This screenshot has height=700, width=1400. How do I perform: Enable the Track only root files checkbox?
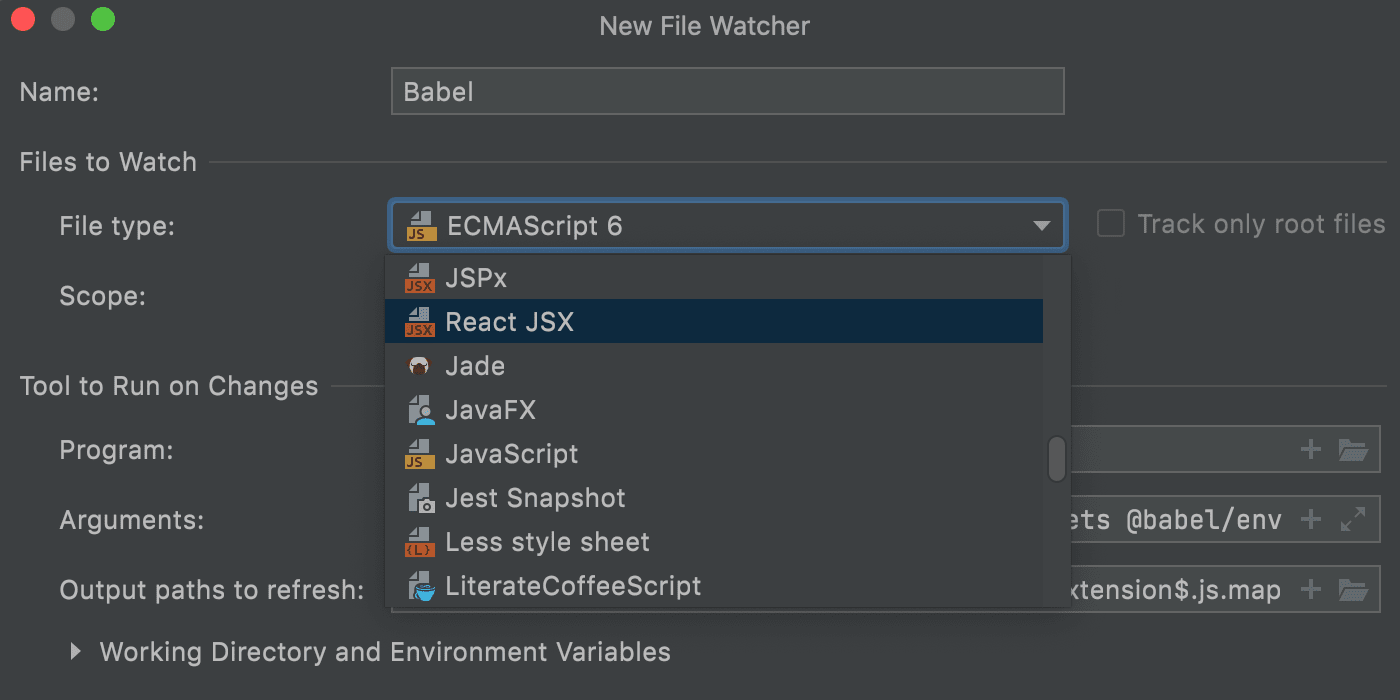click(1111, 224)
